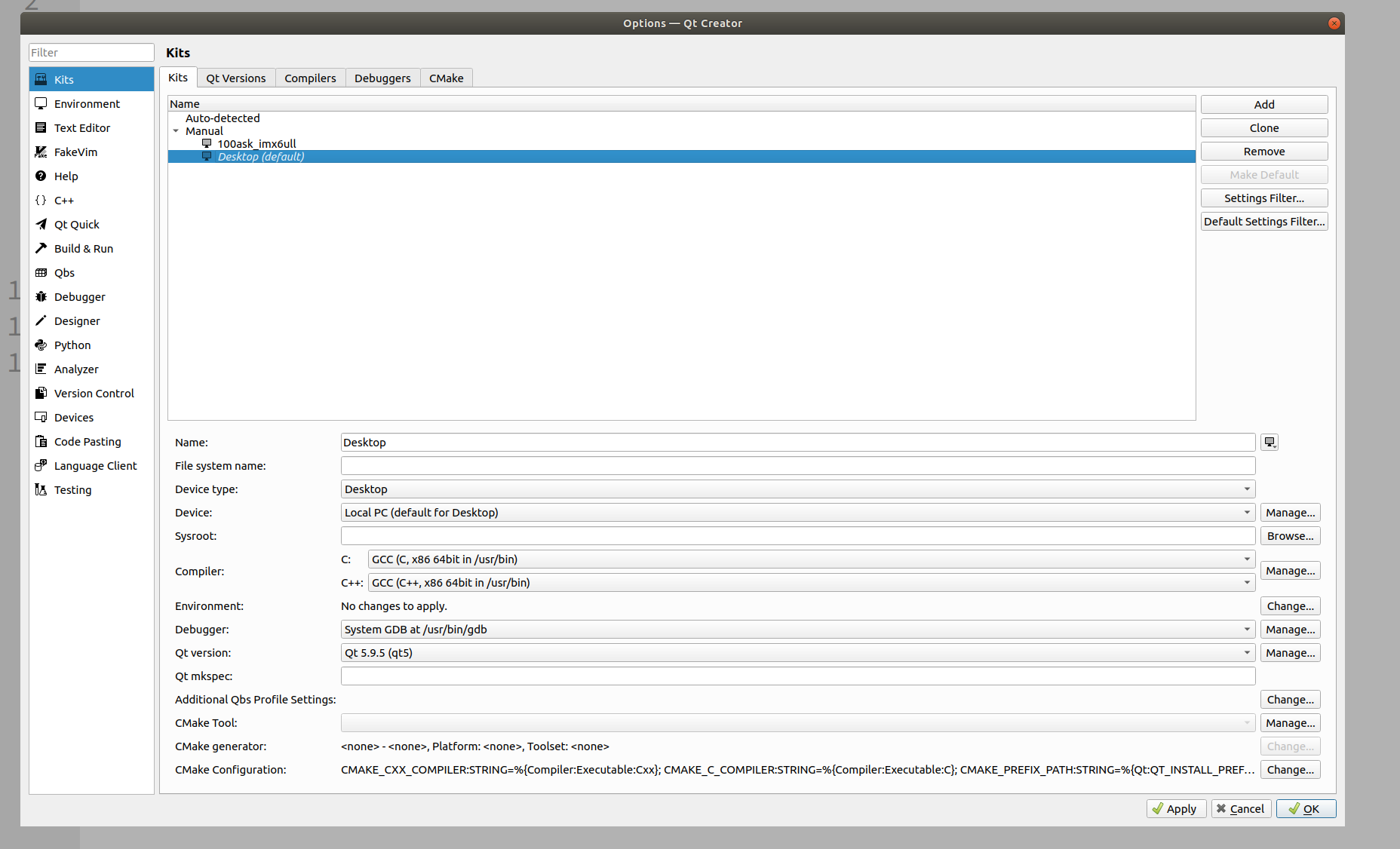Click the Qt mkspec input field
This screenshot has height=849, width=1400.
coord(798,676)
